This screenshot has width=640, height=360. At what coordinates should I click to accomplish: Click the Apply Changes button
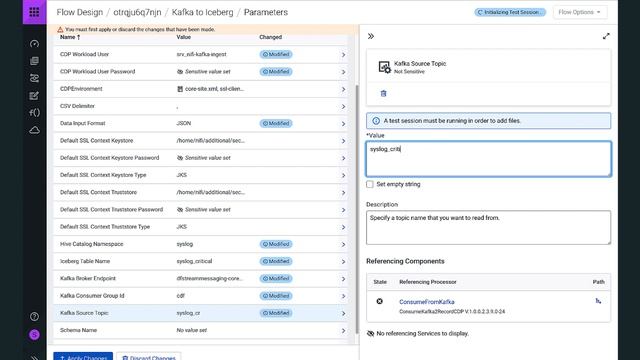pyautogui.click(x=83, y=356)
